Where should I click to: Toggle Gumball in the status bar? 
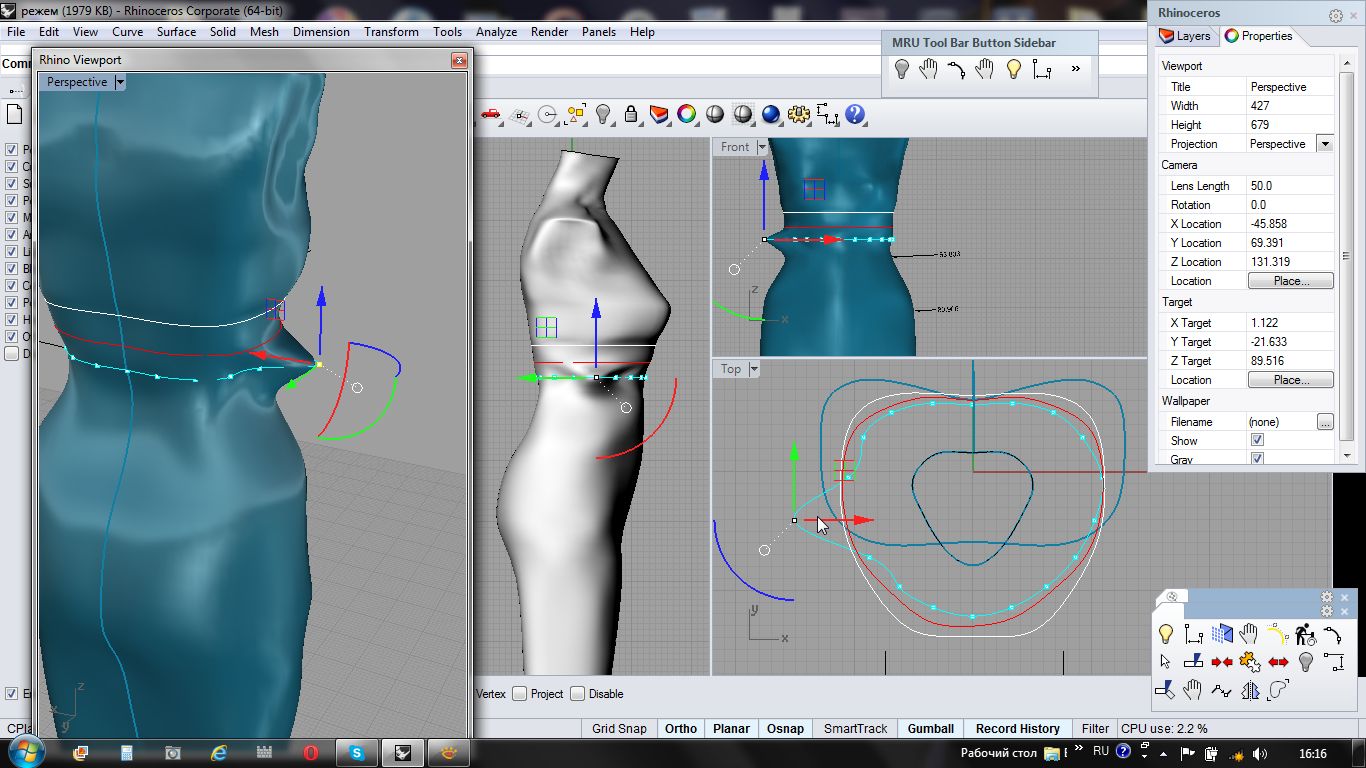[930, 729]
